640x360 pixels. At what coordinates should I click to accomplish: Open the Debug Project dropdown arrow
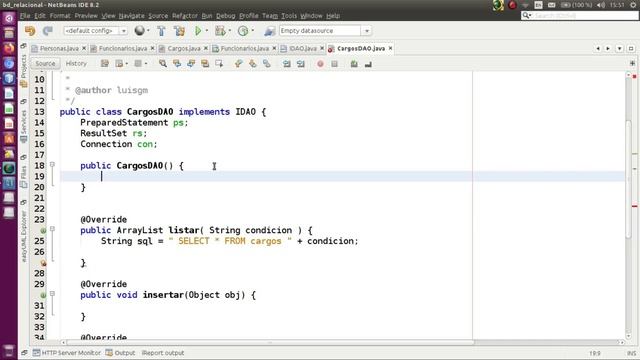[230, 31]
